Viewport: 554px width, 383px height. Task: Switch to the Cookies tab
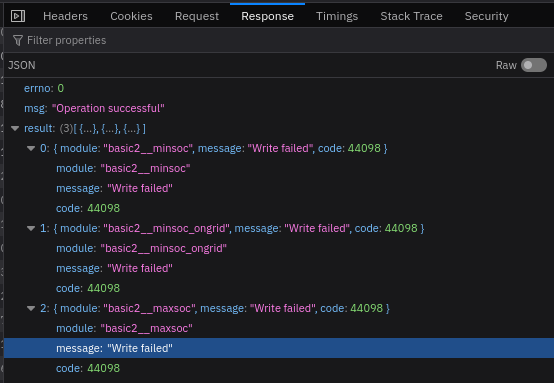[x=131, y=16]
